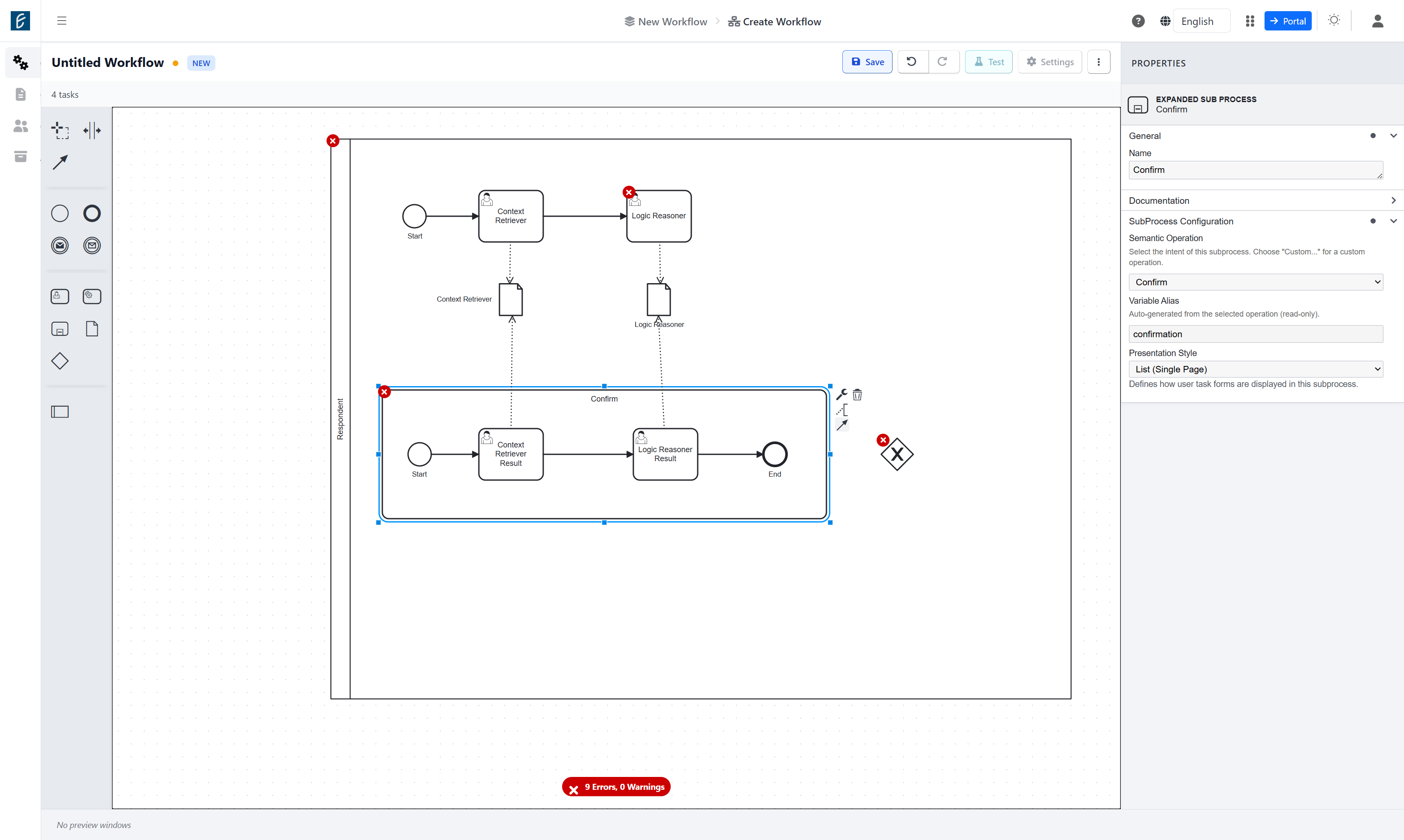
Task: Open the Semantic Operation Confirm dropdown
Action: click(1256, 282)
